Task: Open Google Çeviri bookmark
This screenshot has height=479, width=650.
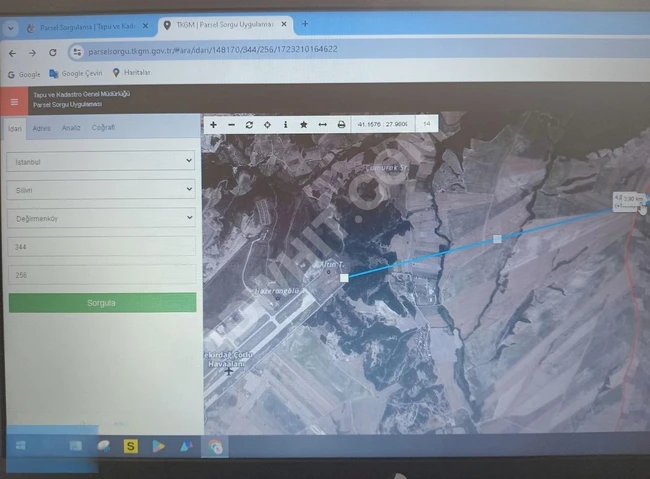Action: tap(76, 73)
